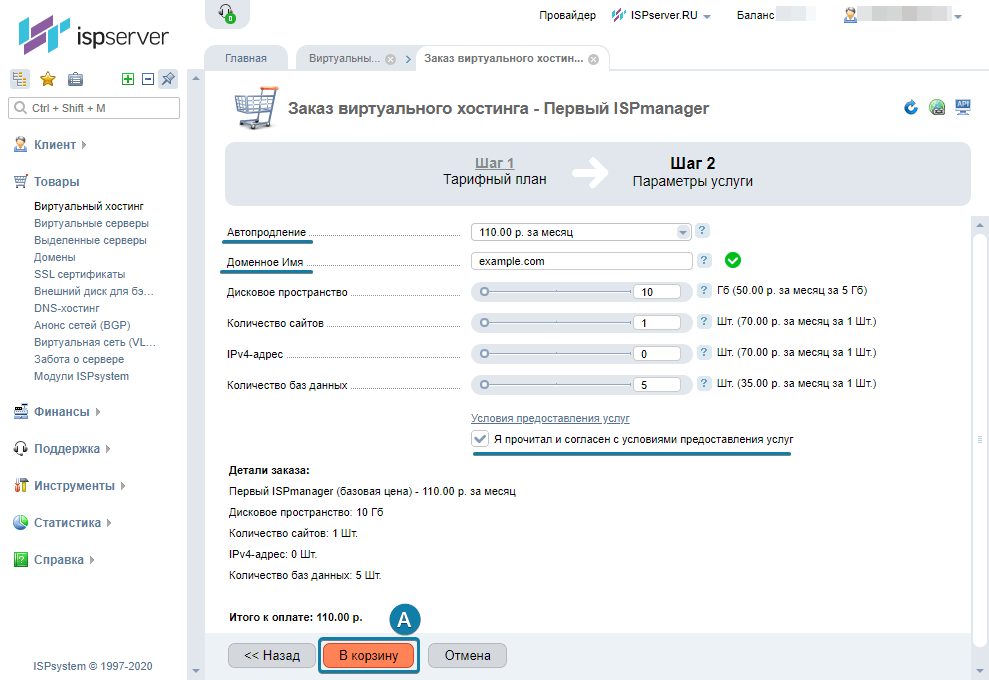The width and height of the screenshot is (989, 680).
Task: Collapse the Товары menu section
Action: tap(56, 182)
